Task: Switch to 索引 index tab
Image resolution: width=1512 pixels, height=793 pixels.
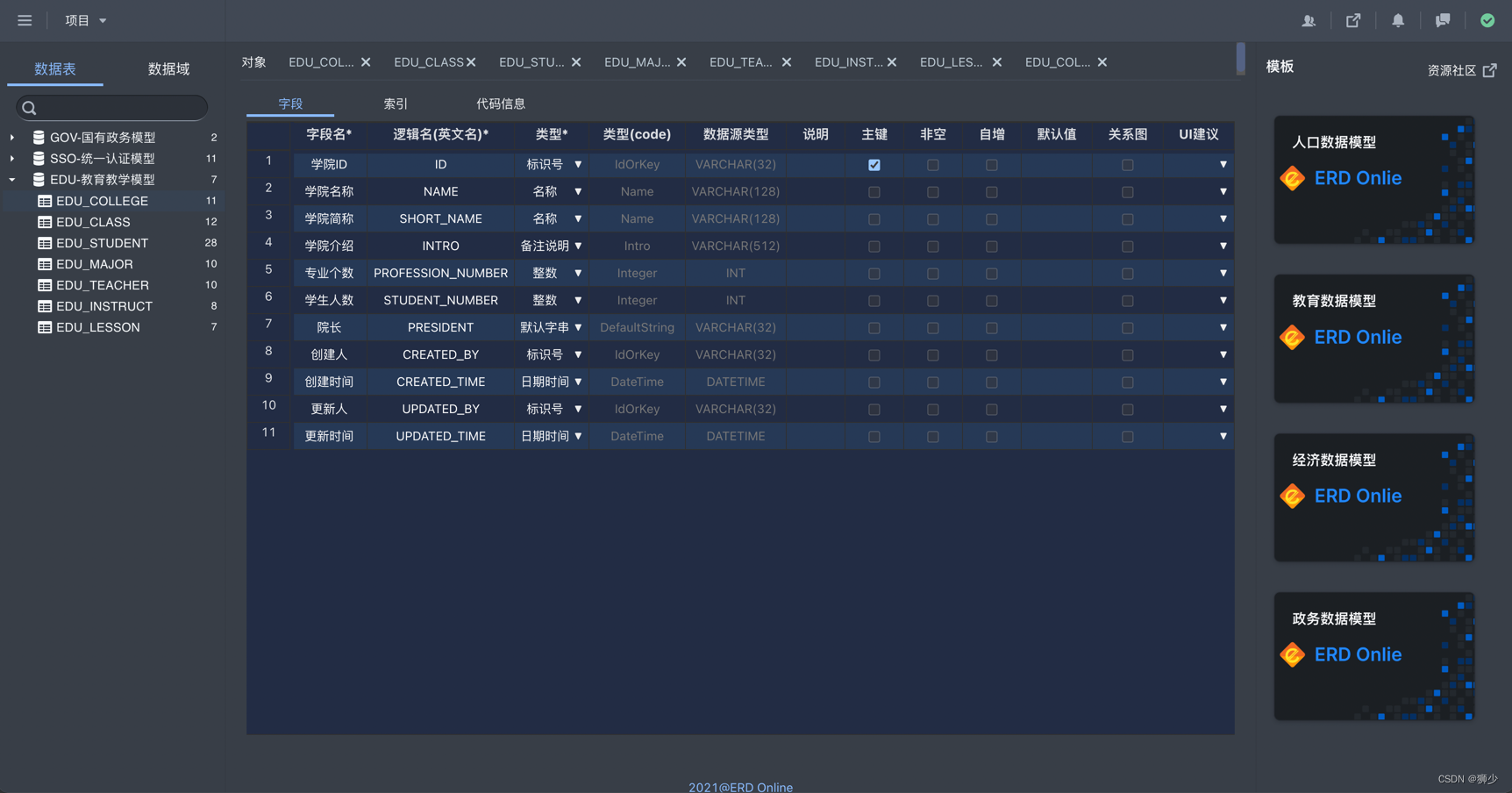Action: click(x=396, y=104)
